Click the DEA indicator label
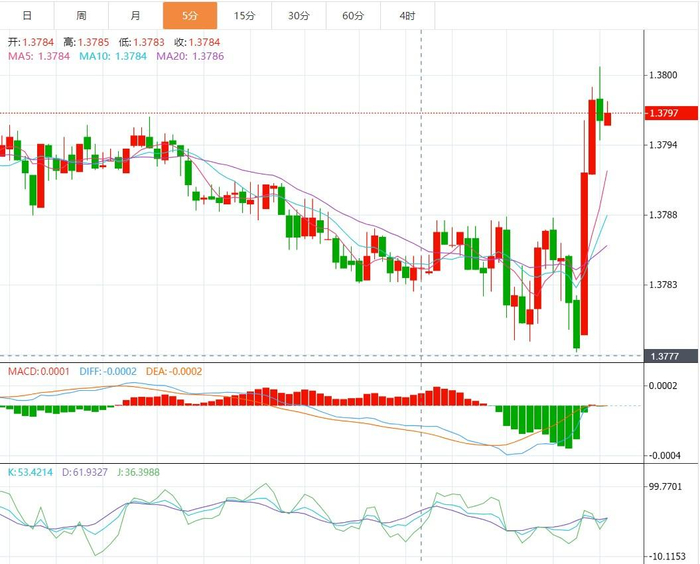The image size is (700, 564). click(174, 372)
